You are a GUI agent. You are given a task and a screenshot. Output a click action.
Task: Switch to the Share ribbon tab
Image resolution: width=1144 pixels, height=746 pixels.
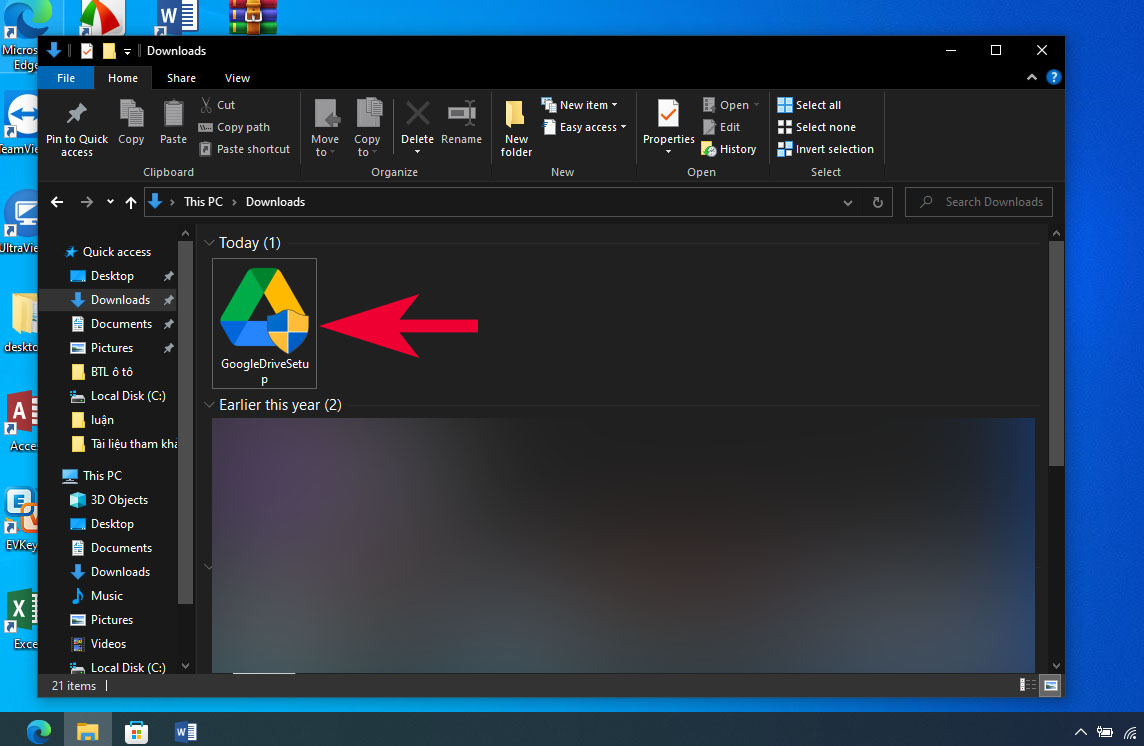(x=181, y=78)
